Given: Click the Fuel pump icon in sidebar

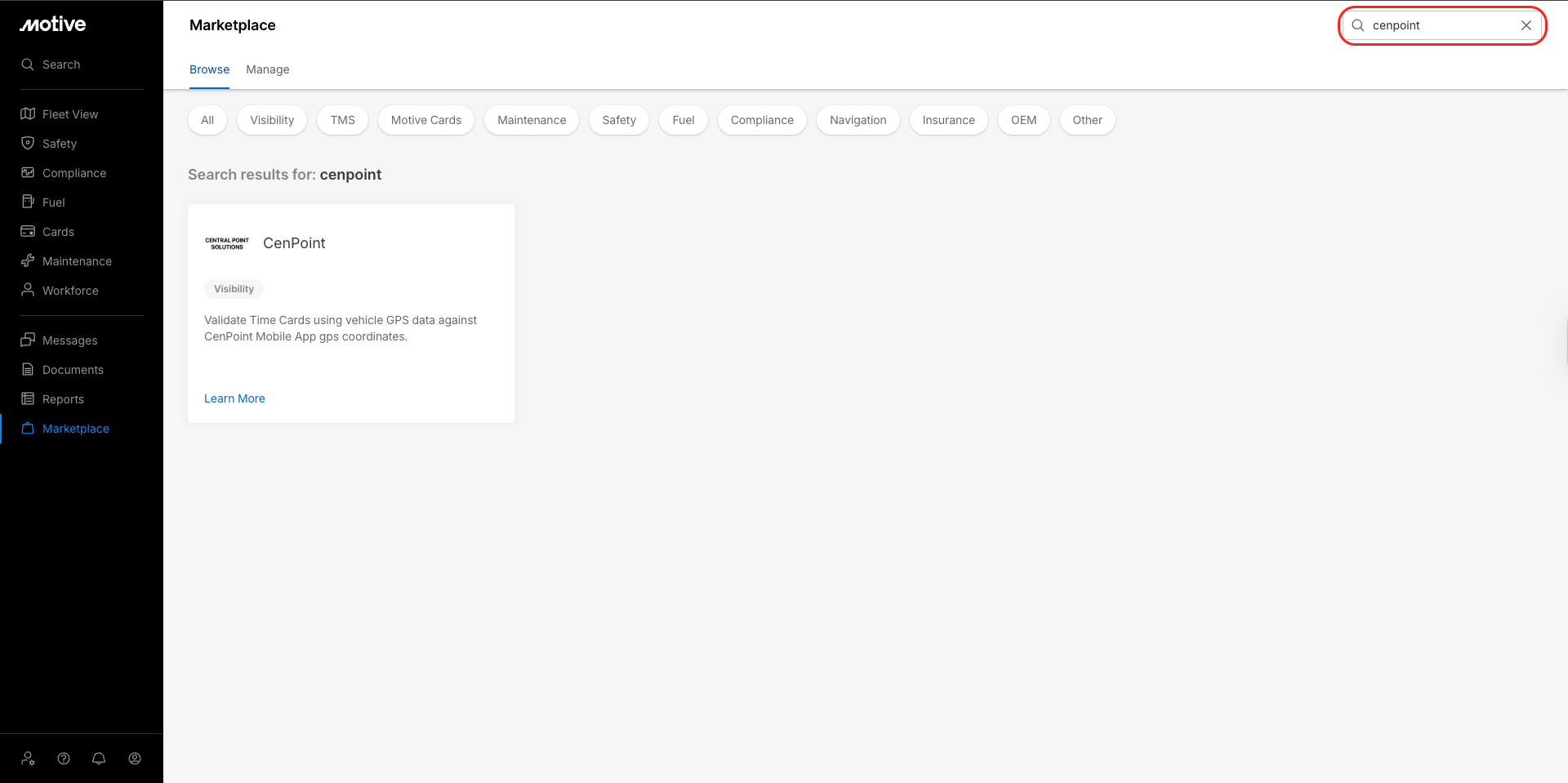Looking at the screenshot, I should pos(28,202).
